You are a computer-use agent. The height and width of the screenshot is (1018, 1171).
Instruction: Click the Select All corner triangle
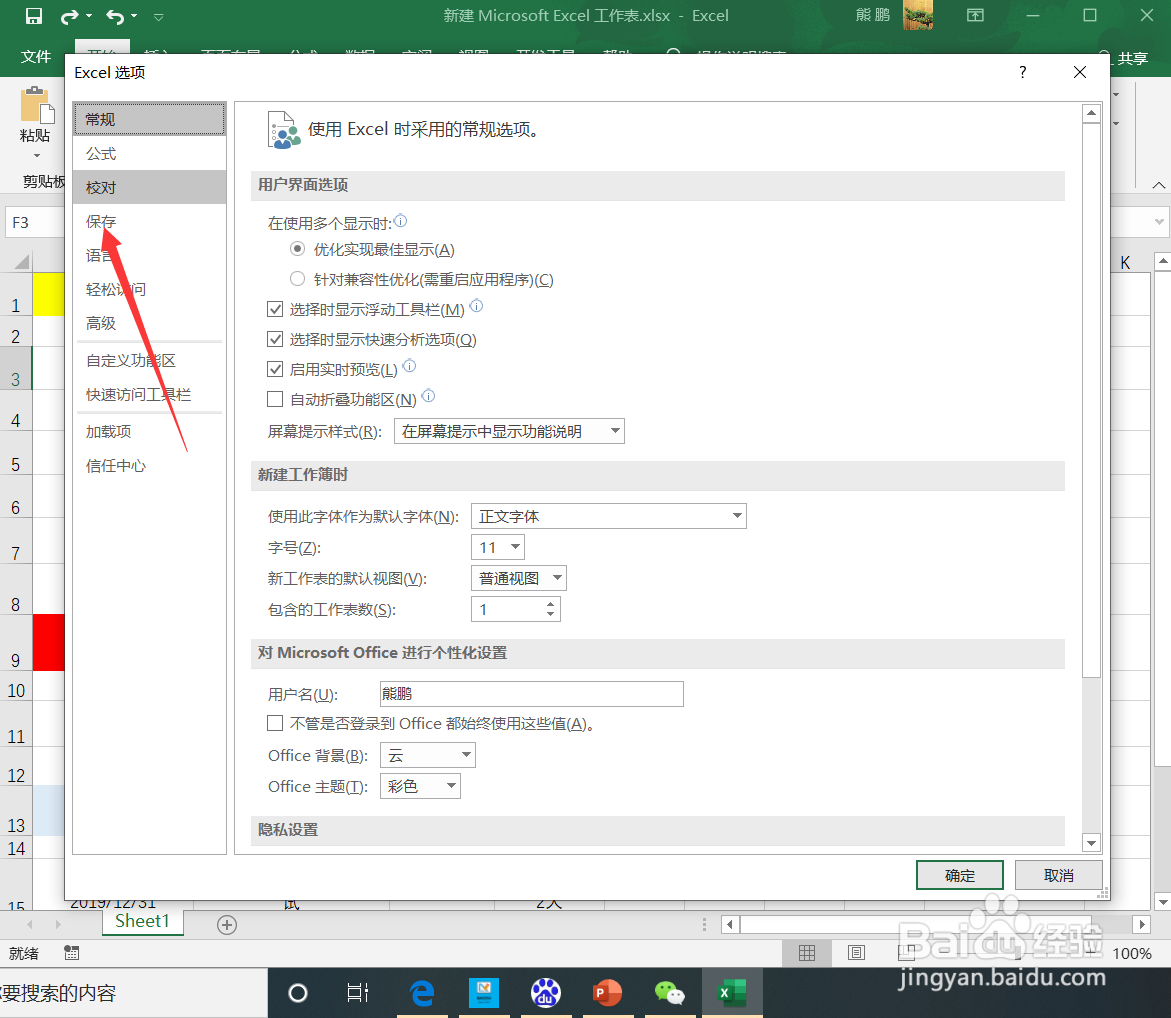pos(22,261)
